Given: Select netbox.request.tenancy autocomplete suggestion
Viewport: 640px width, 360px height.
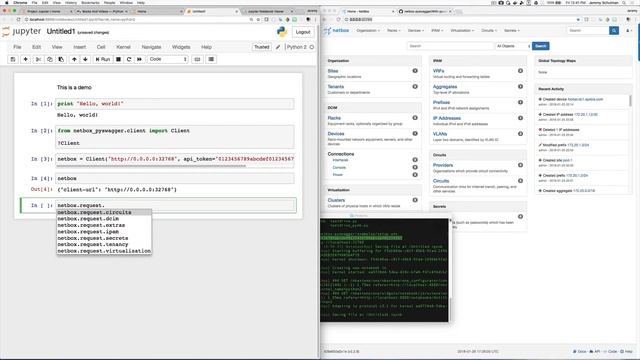Looking at the screenshot, I should pos(104,244).
